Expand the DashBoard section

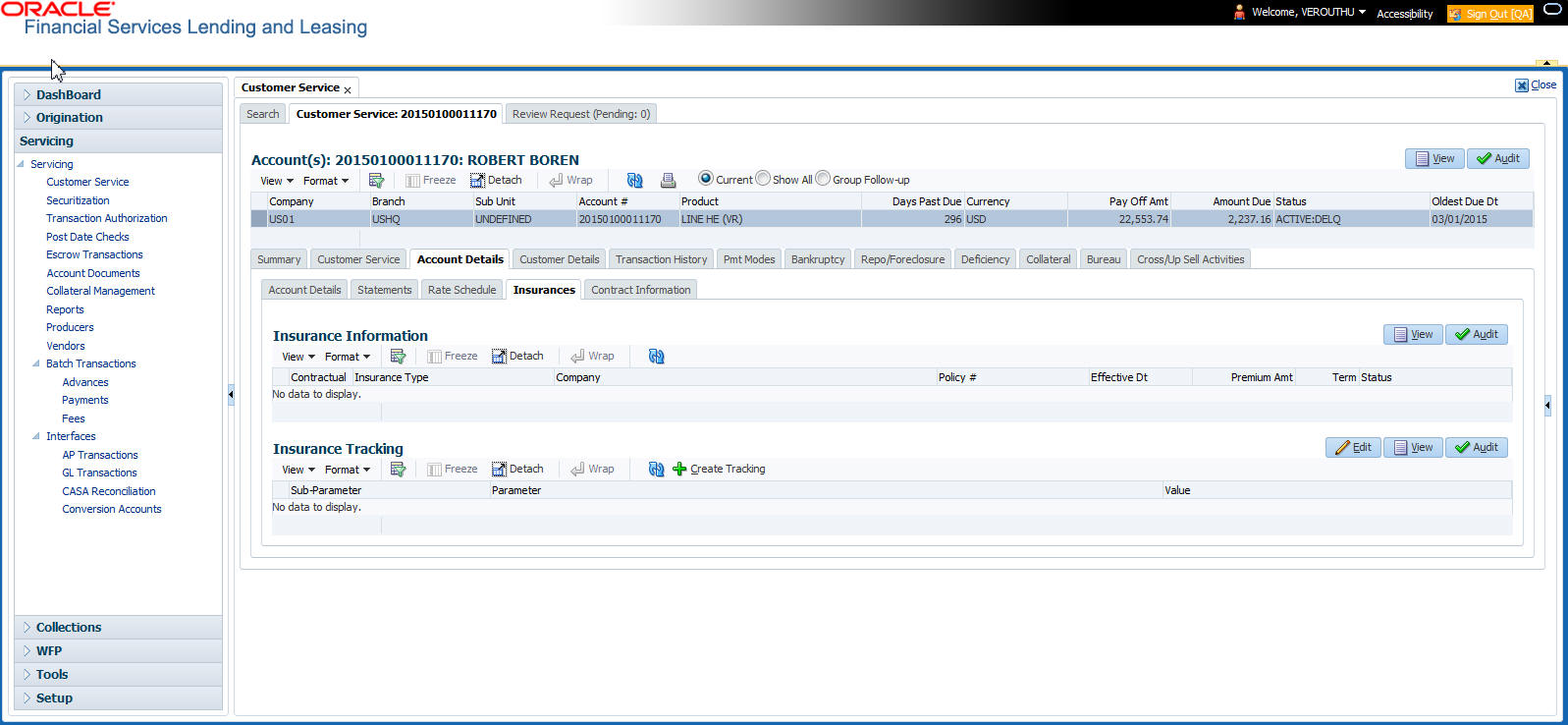(x=118, y=94)
